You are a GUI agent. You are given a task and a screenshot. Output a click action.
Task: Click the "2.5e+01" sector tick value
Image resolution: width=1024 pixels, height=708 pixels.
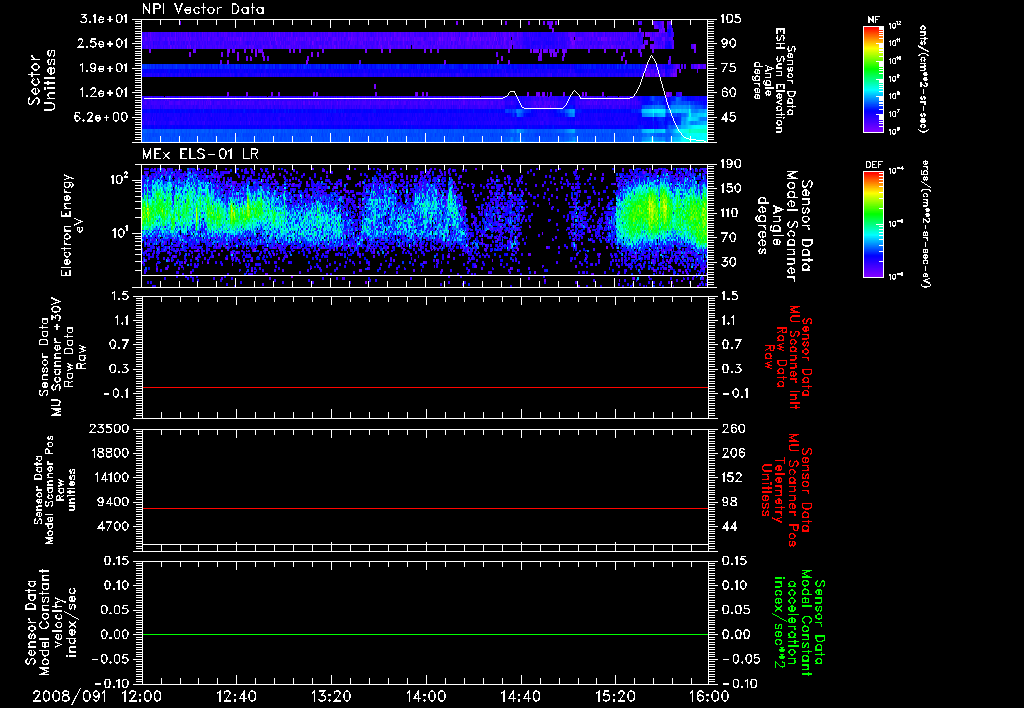tap(104, 43)
